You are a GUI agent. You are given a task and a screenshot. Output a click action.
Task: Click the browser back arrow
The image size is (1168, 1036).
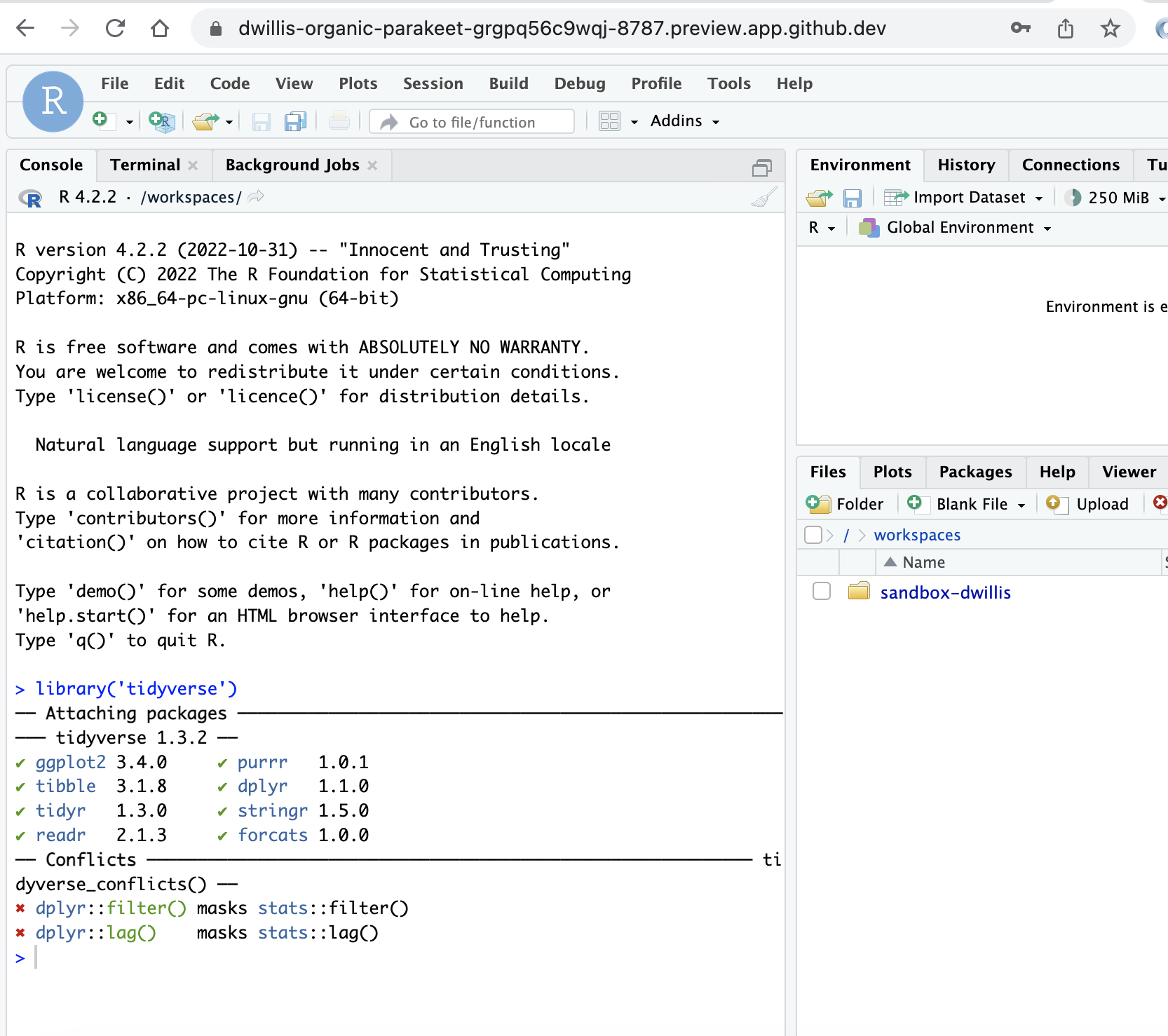tap(25, 28)
